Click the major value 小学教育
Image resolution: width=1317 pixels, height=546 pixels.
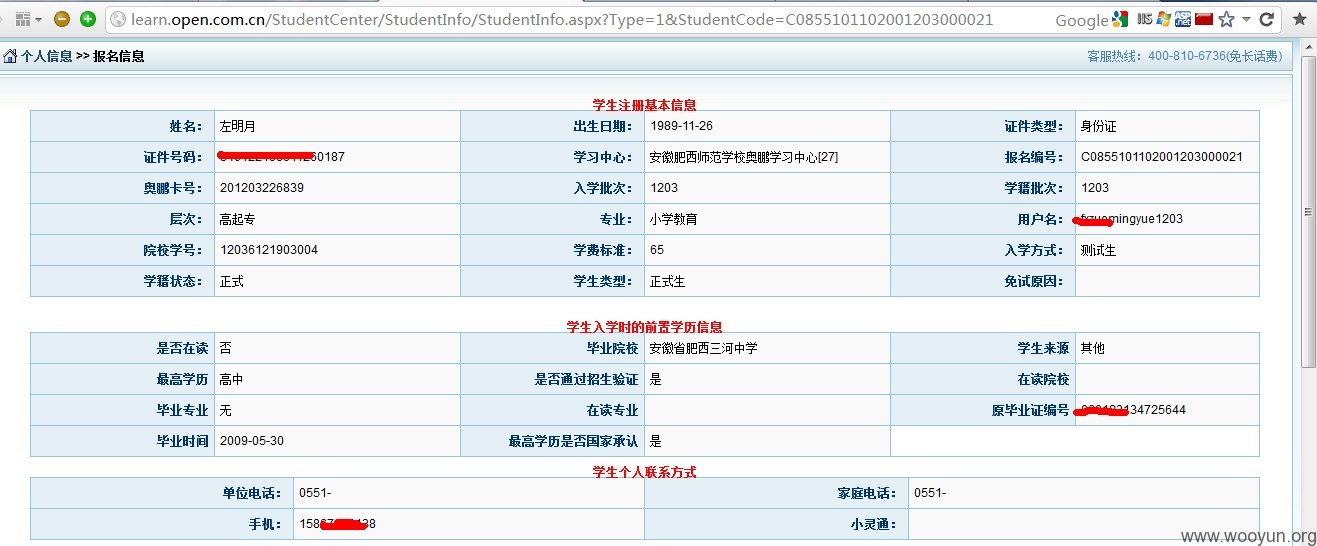(673, 219)
